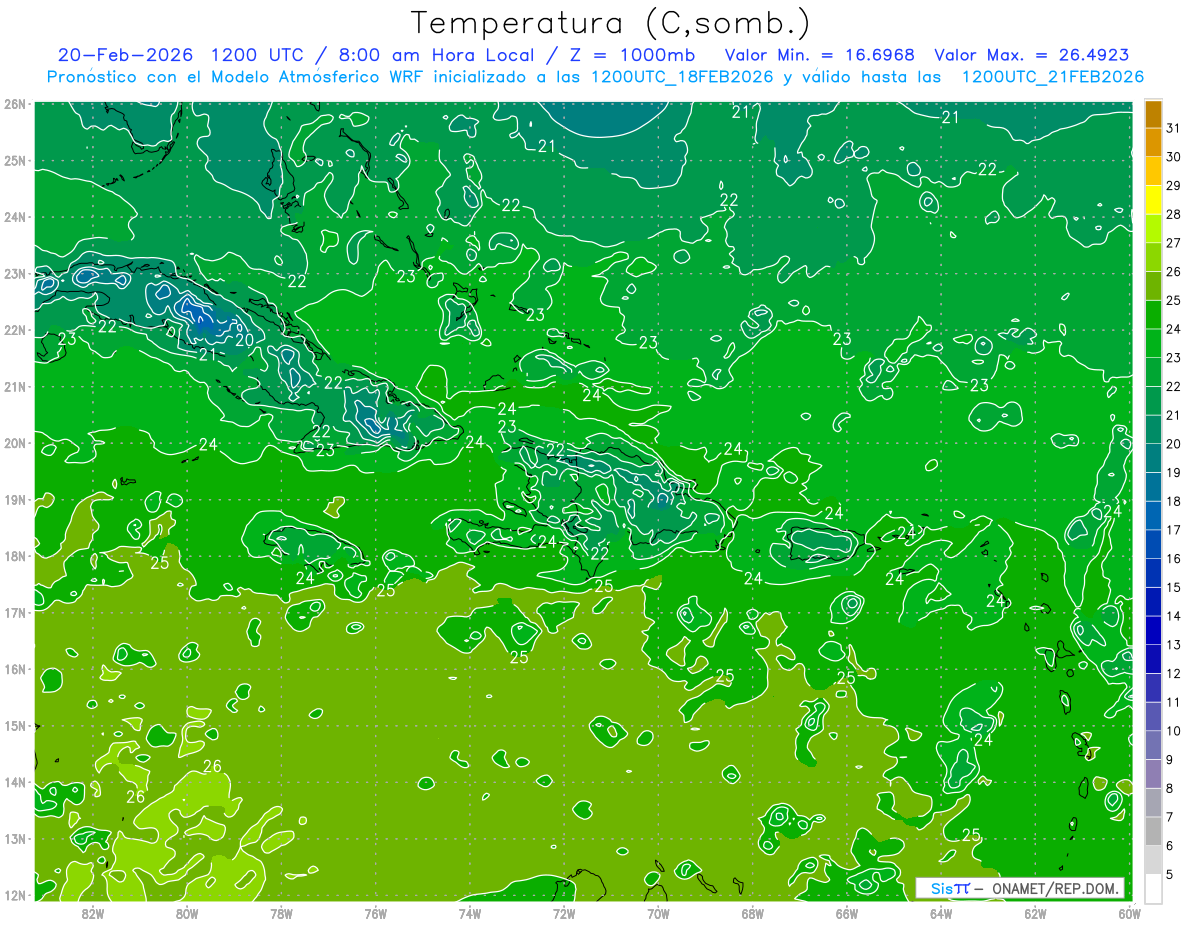Image resolution: width=1200 pixels, height=927 pixels.
Task: Click the dark blue swatch between 13 and 14
Action: click(x=1153, y=630)
